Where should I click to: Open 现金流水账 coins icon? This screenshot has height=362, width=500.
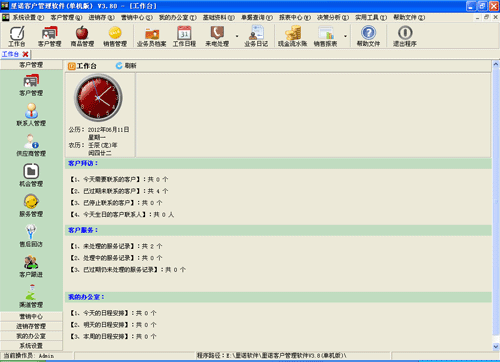pyautogui.click(x=292, y=36)
